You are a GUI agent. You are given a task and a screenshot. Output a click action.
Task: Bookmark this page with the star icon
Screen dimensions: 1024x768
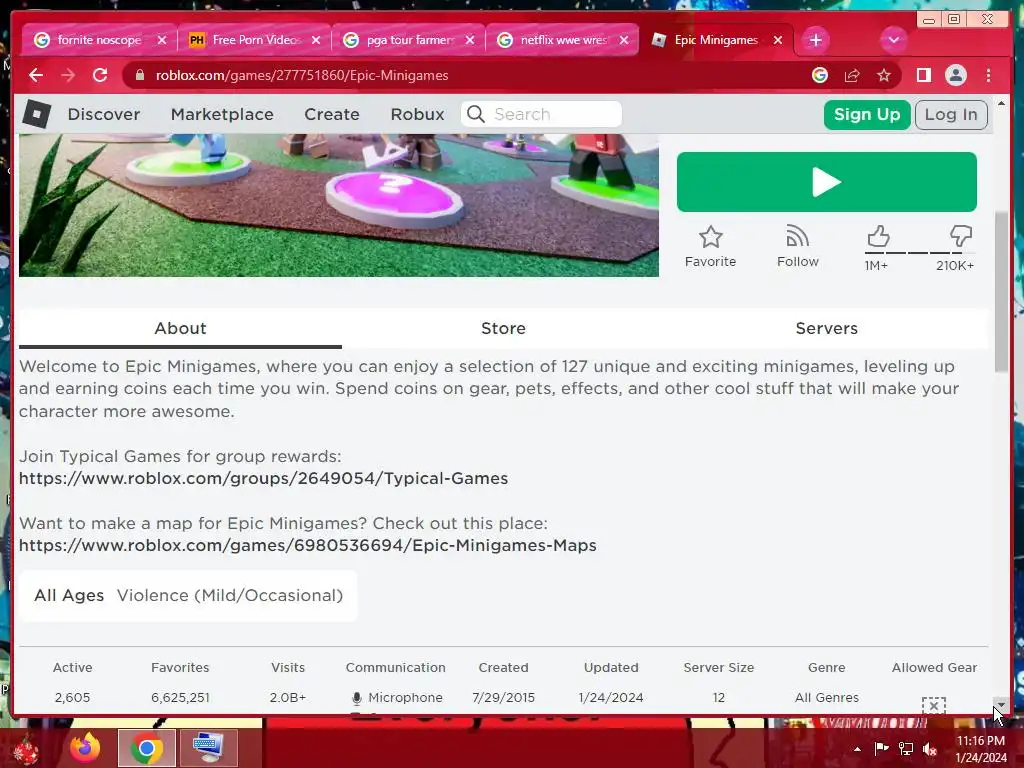tap(884, 76)
